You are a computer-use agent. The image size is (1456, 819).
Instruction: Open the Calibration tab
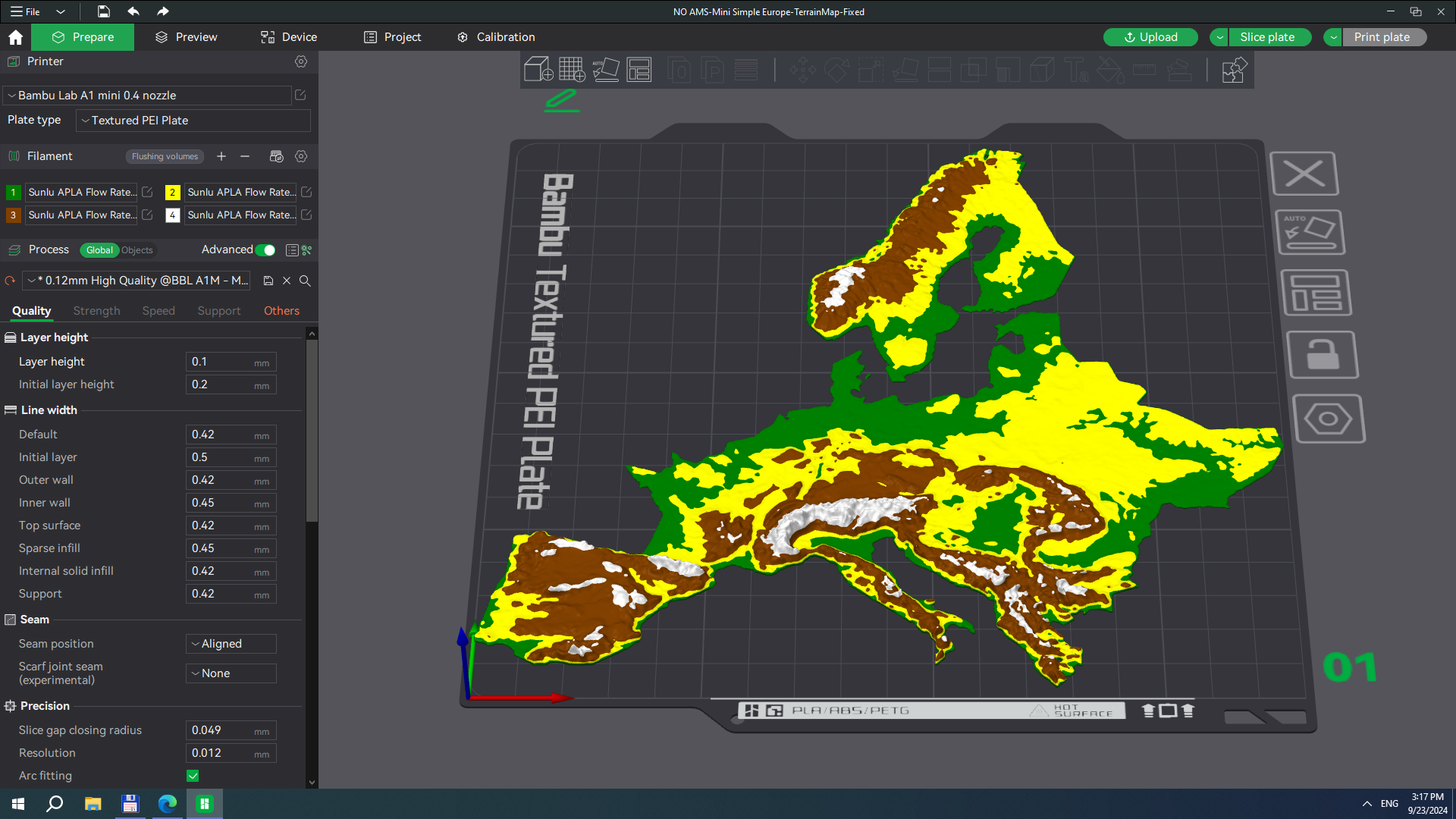(x=496, y=37)
